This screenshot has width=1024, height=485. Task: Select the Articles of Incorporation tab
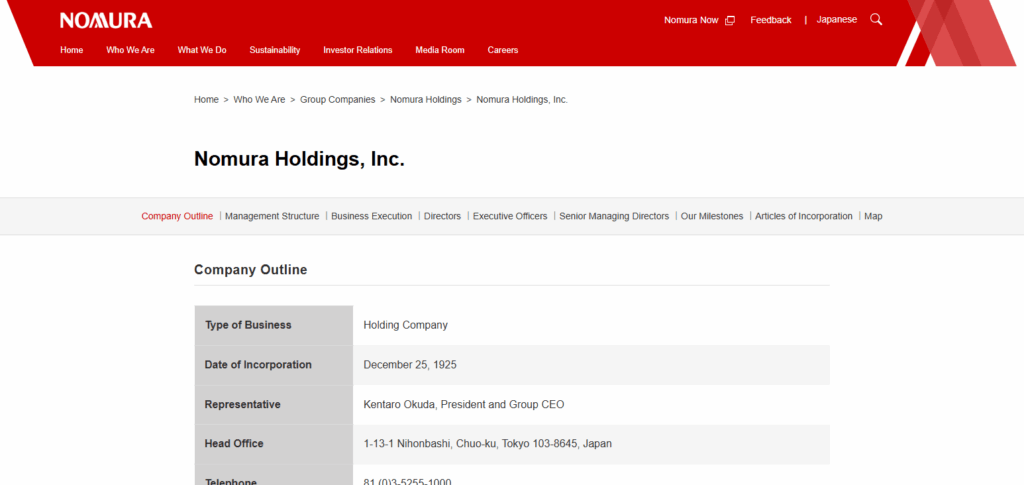[804, 216]
